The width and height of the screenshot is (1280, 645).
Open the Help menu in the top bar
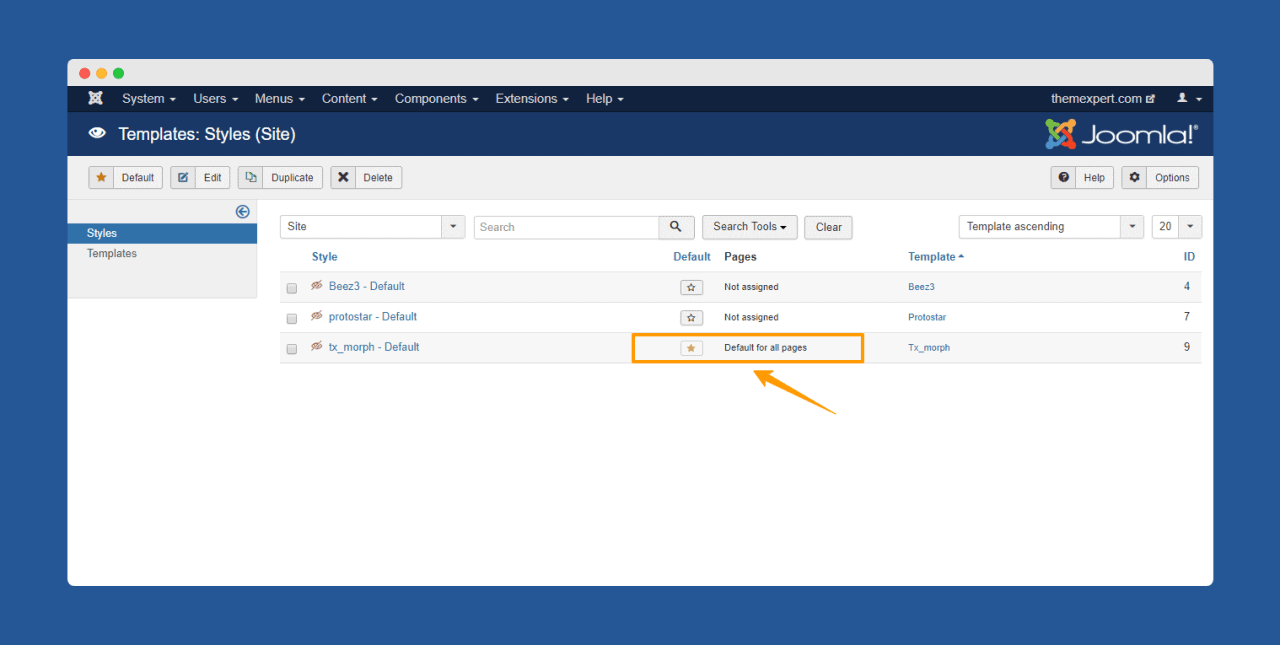pos(605,99)
